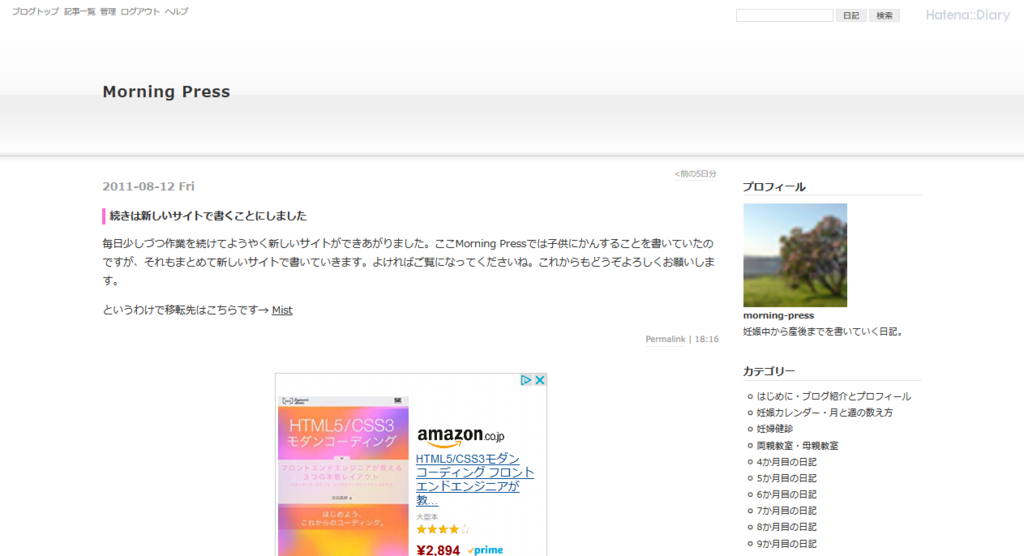
Task: Click the prime badge in the ad
Action: (x=485, y=550)
